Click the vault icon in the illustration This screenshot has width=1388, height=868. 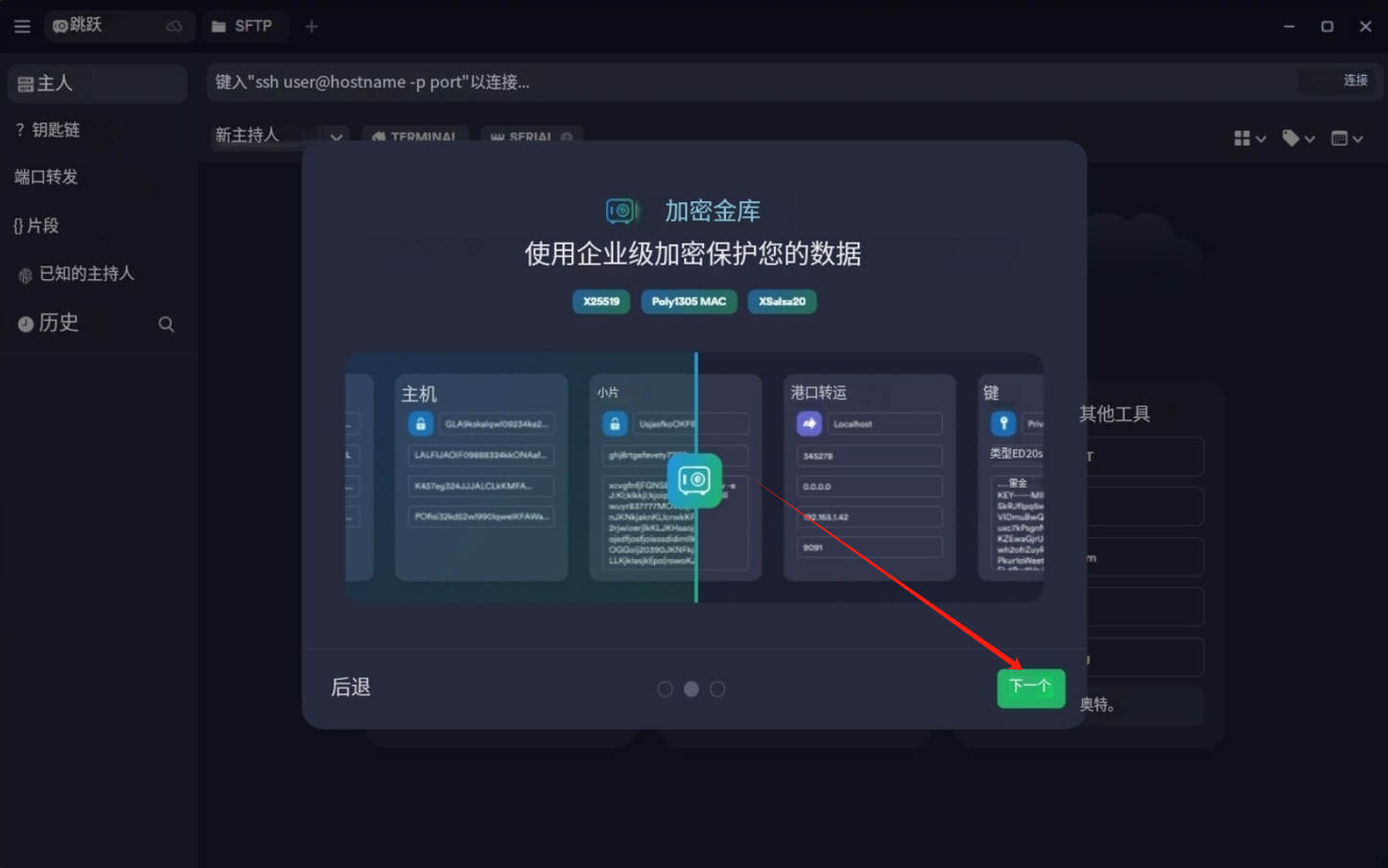click(694, 480)
